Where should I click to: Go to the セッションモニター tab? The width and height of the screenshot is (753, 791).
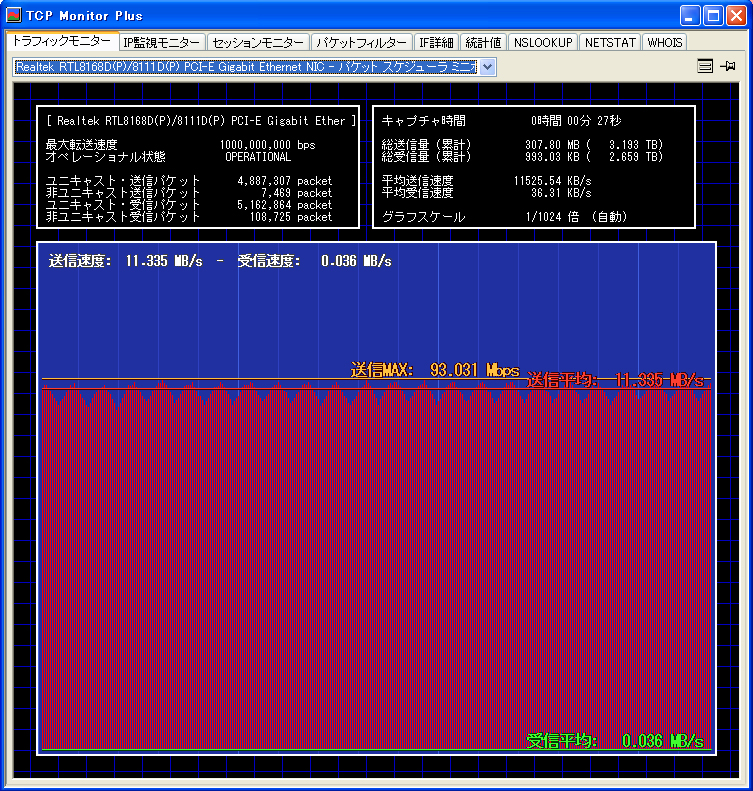coord(258,42)
